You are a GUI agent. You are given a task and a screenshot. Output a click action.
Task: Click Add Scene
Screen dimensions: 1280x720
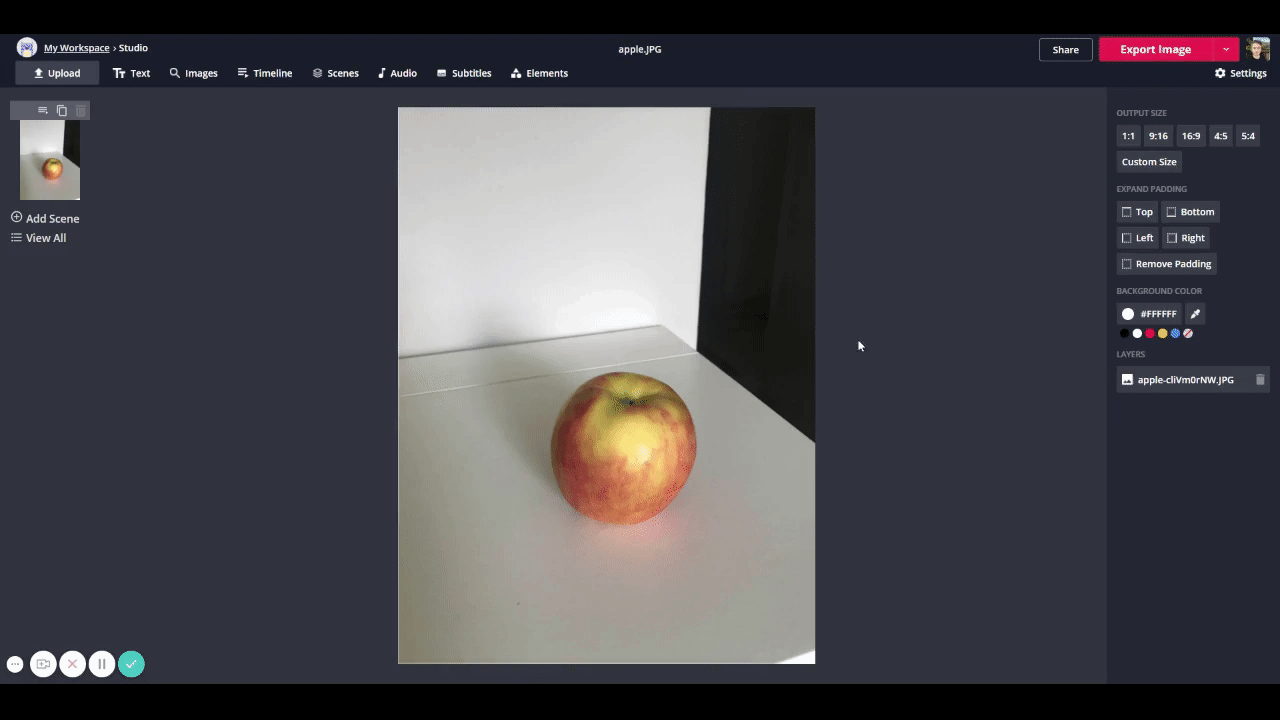click(x=45, y=218)
